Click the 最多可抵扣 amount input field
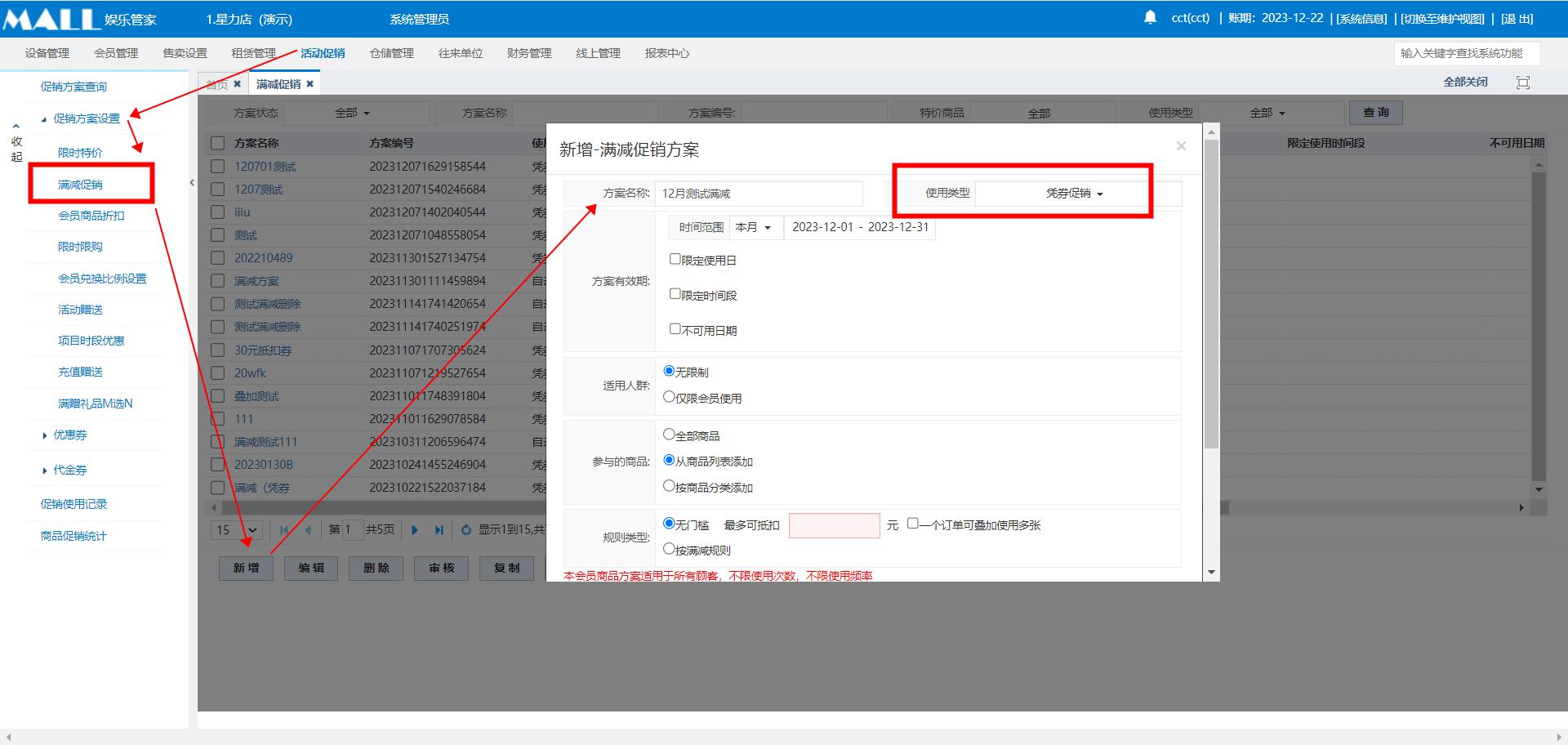Screen dimensions: 1568x745 (835, 525)
